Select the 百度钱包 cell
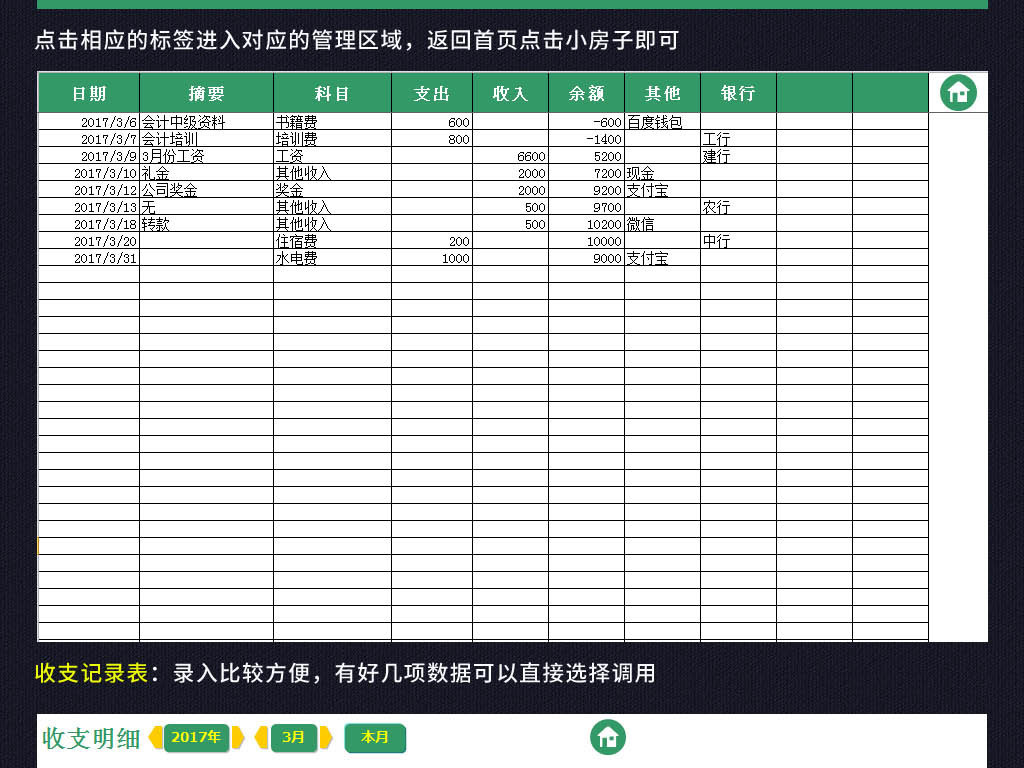The height and width of the screenshot is (768, 1024). pyautogui.click(x=662, y=122)
